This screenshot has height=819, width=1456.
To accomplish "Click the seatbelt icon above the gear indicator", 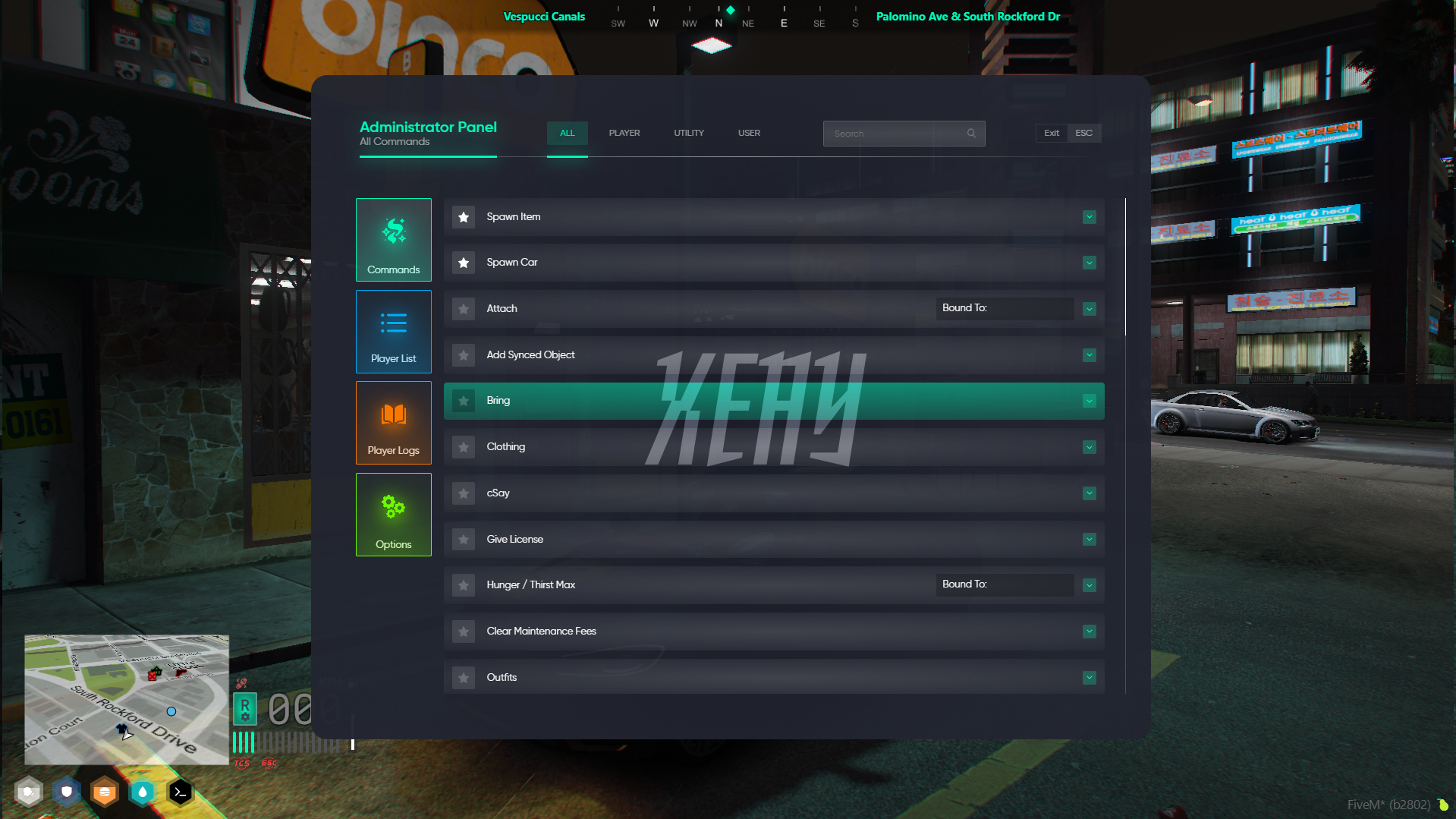I will pyautogui.click(x=241, y=683).
